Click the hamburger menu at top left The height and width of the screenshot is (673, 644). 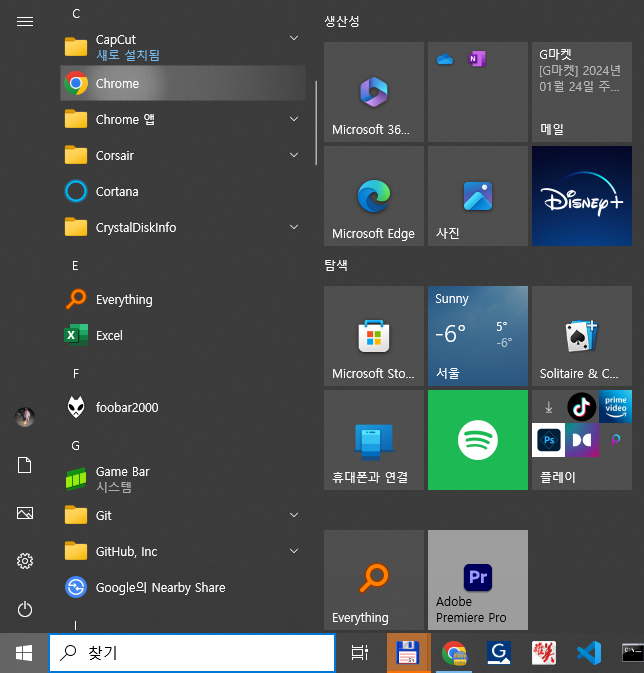(x=25, y=21)
